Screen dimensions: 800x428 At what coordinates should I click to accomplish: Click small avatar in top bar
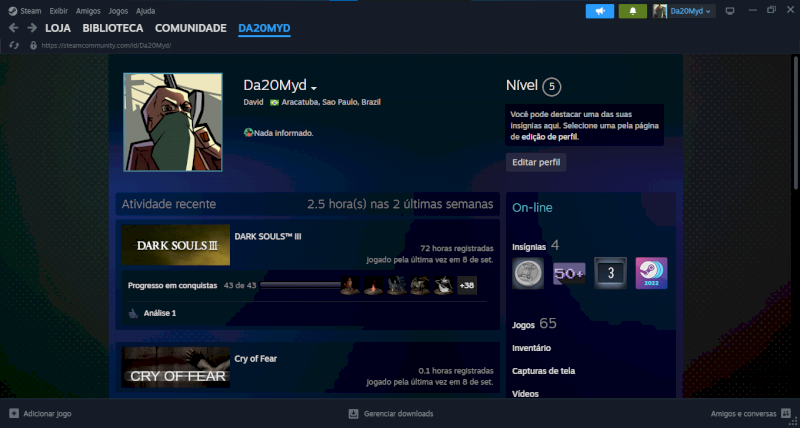pos(660,11)
